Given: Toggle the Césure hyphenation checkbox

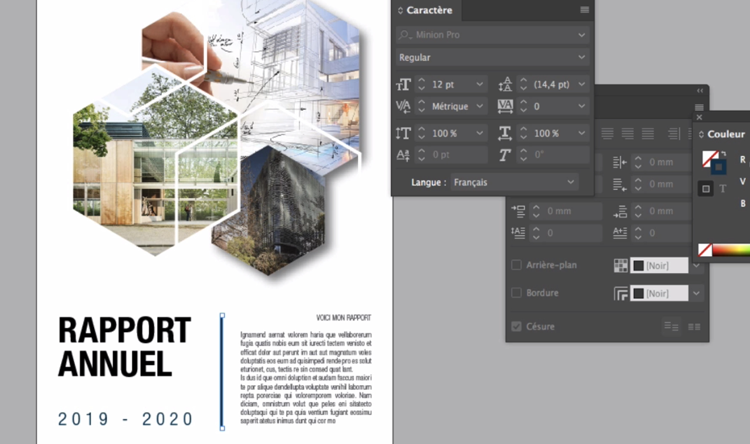Looking at the screenshot, I should [516, 326].
